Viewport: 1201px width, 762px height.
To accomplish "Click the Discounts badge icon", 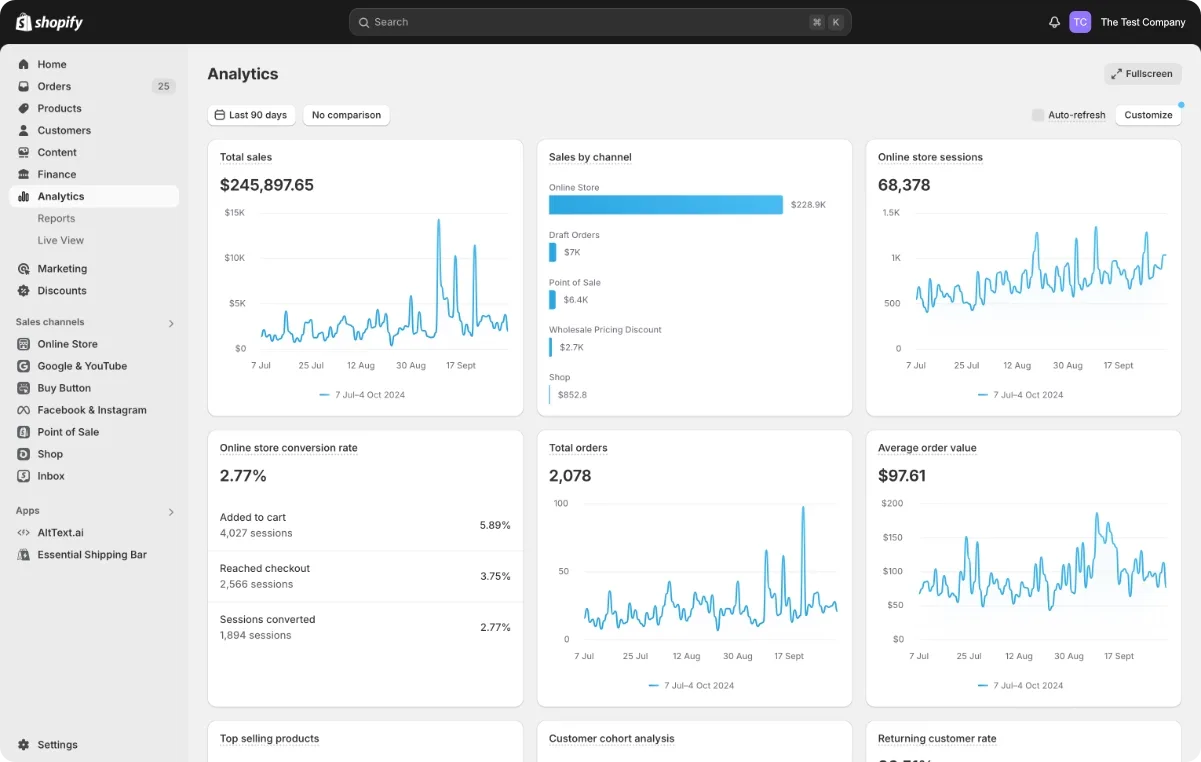I will point(24,290).
